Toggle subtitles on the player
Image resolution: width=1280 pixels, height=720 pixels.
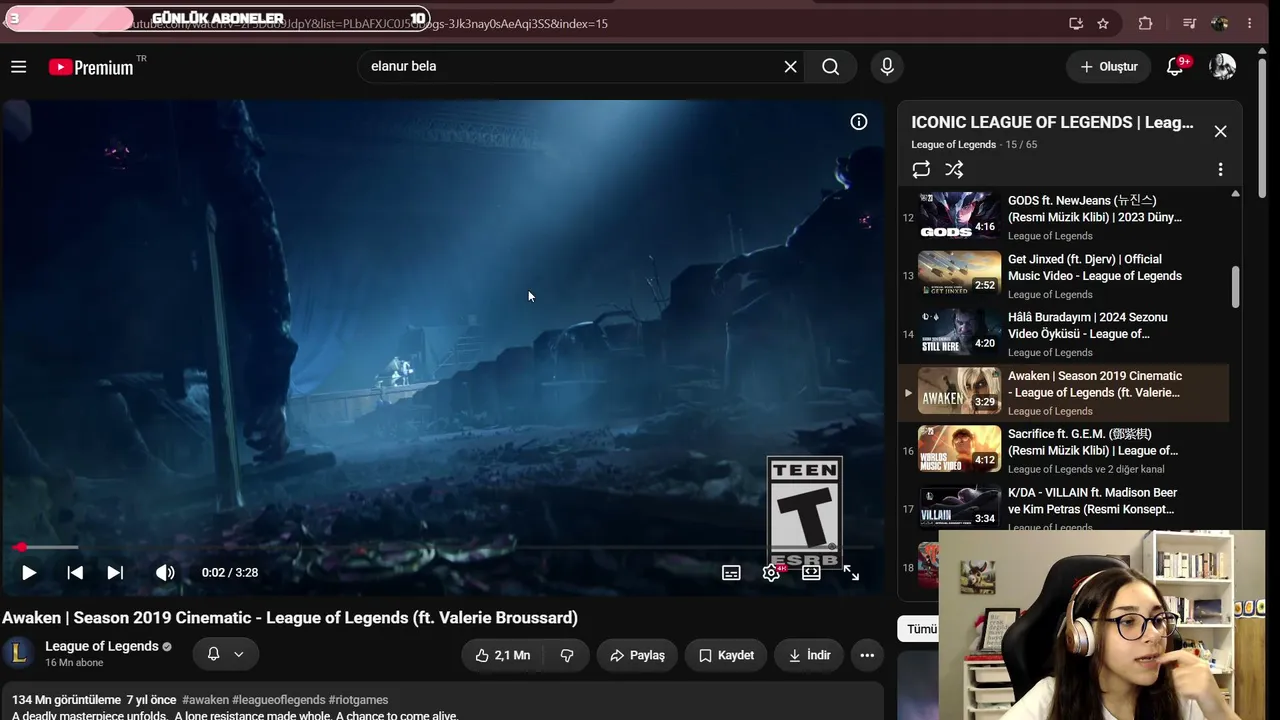coord(731,573)
